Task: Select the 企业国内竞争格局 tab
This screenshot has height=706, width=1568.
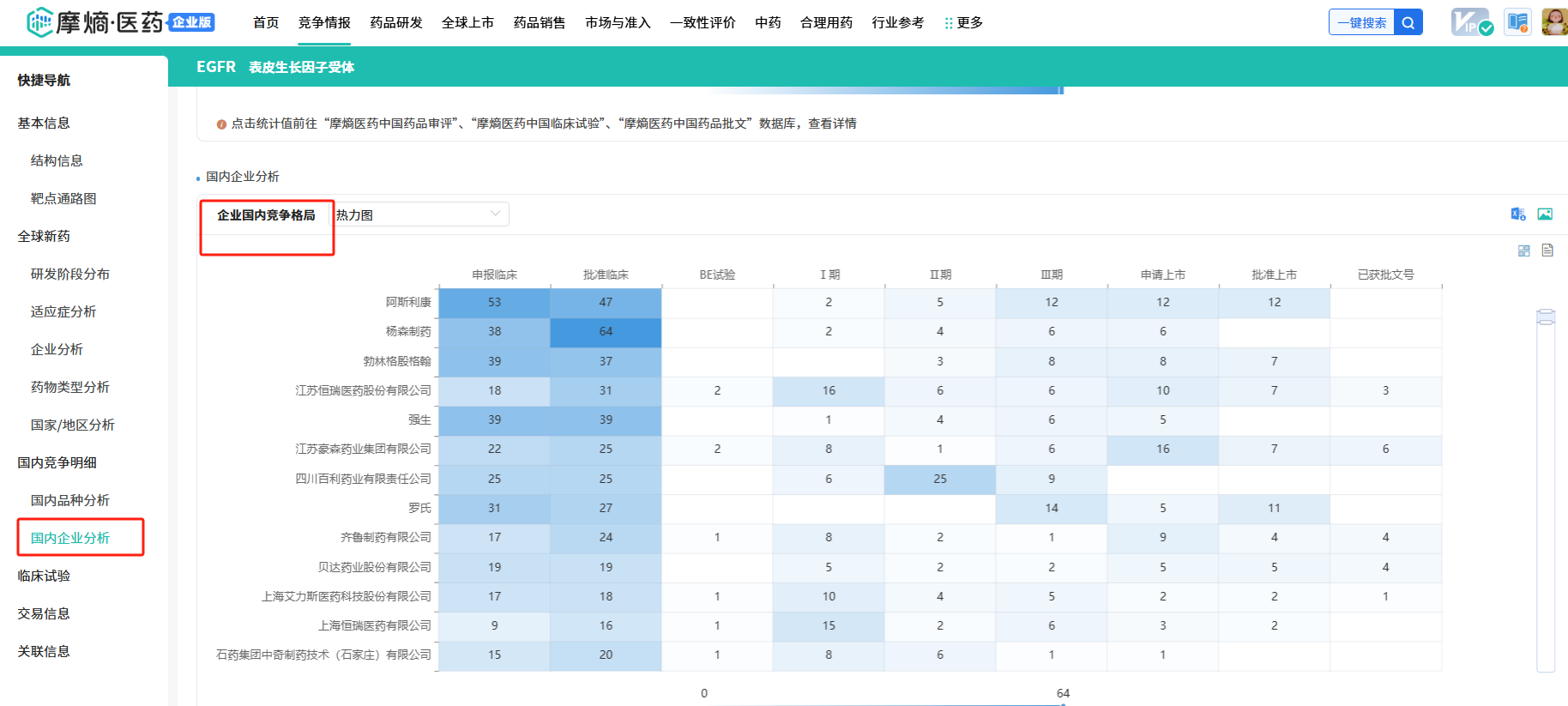Action: point(266,215)
